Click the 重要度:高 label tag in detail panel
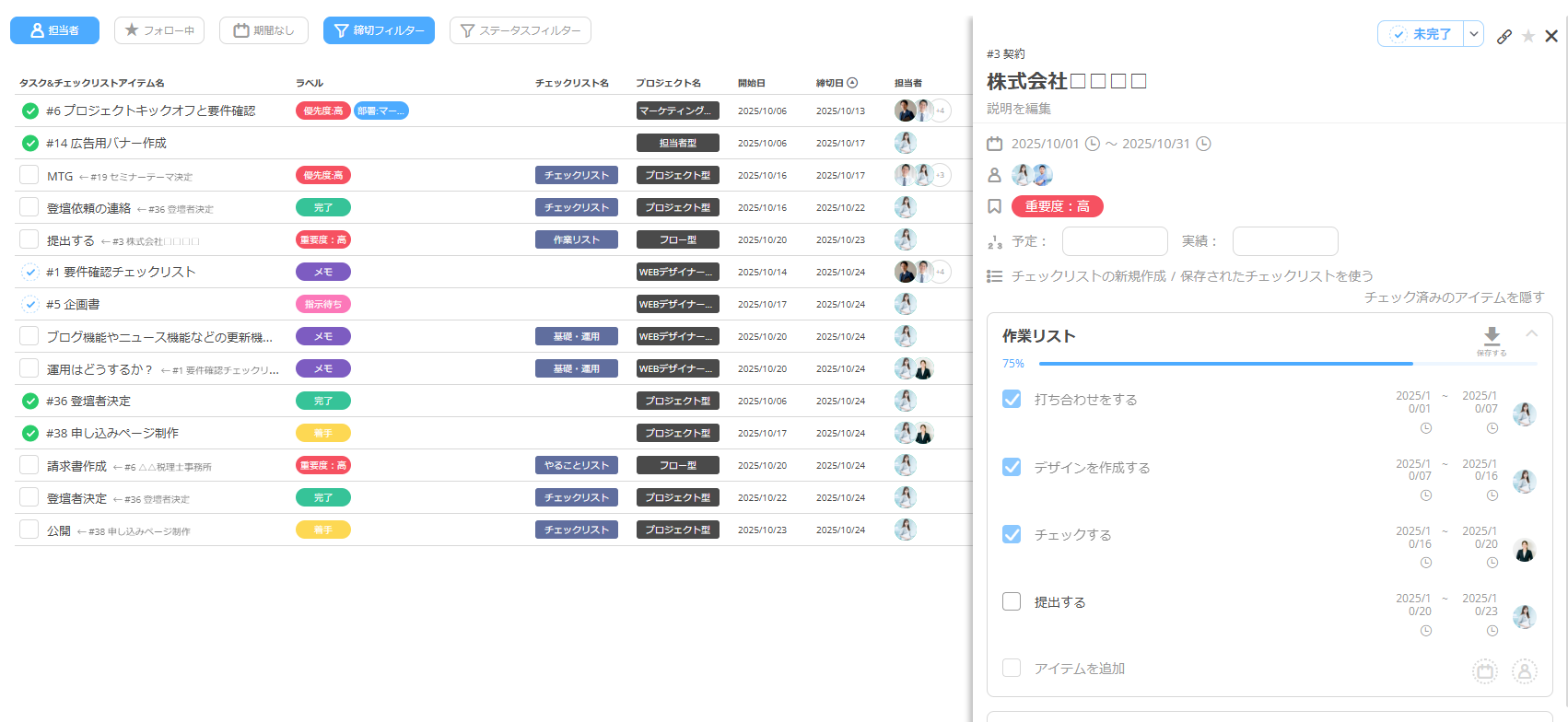1568x722 pixels. pos(1058,206)
